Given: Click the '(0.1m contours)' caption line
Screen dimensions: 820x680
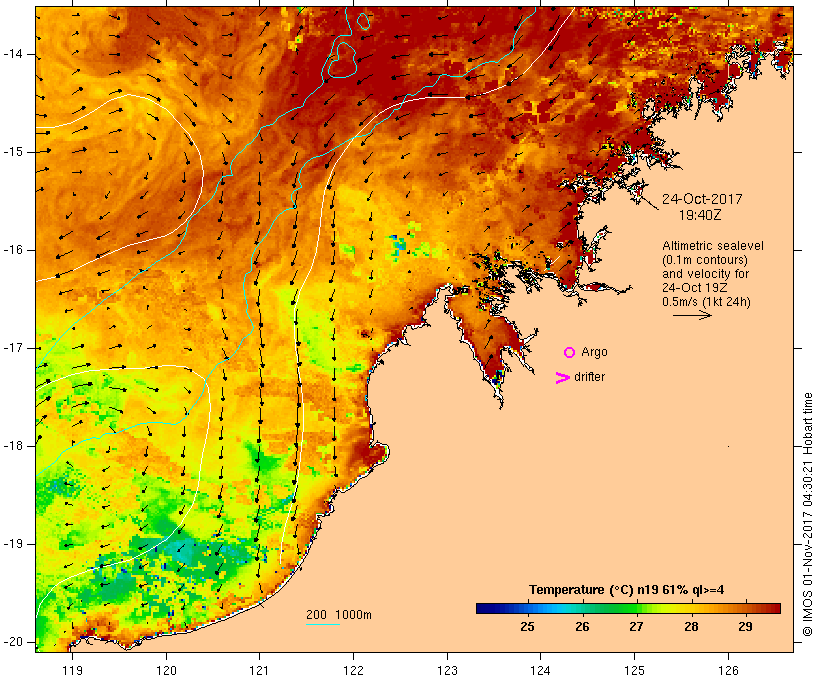Looking at the screenshot, I should pos(705,260).
